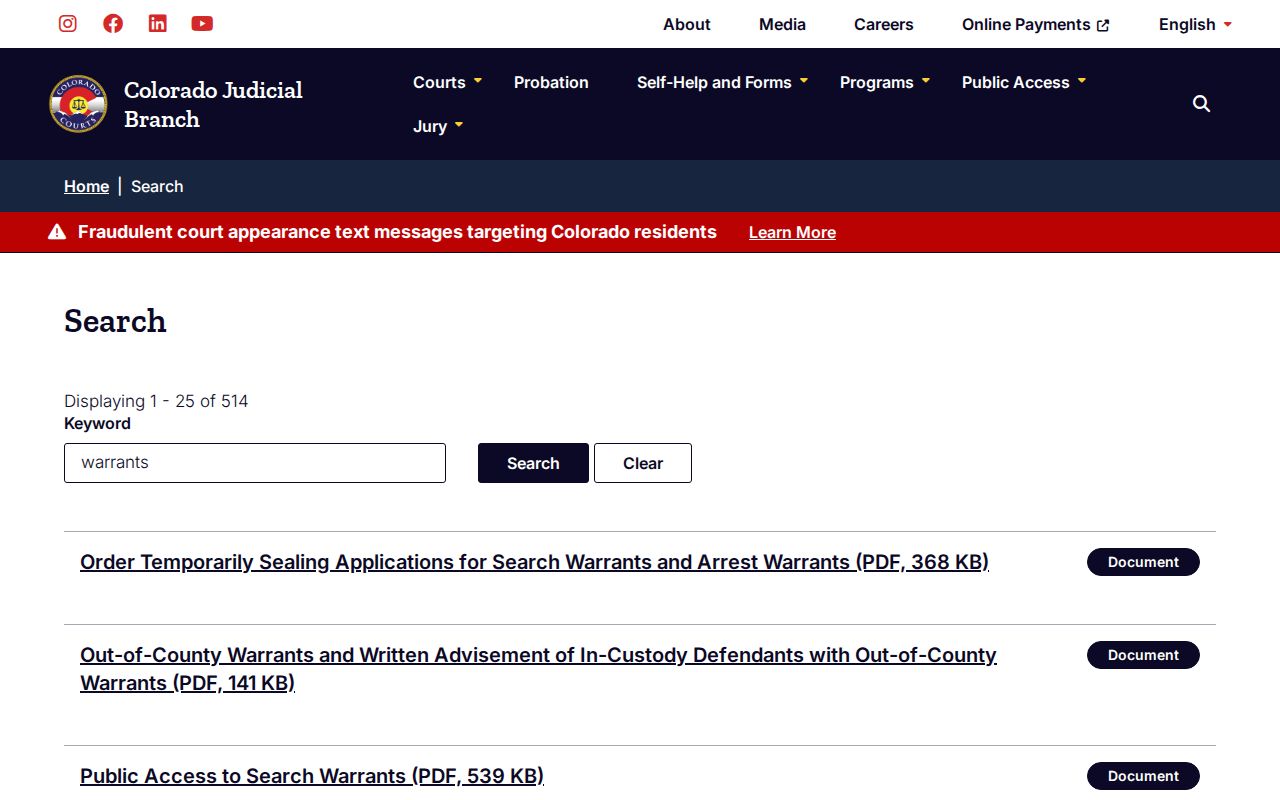
Task: Expand the Self-Help and Forms menu
Action: coord(722,82)
